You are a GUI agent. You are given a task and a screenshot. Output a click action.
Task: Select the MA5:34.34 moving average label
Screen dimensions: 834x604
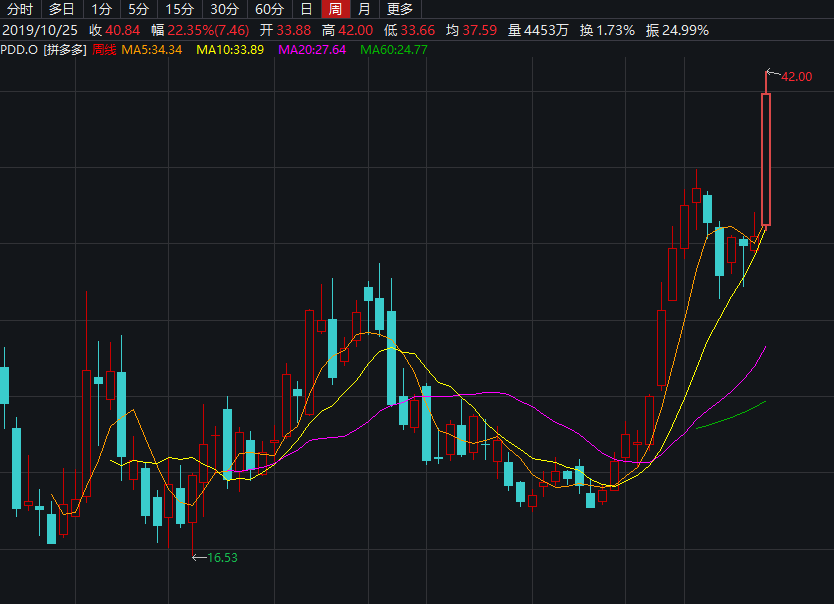[152, 49]
